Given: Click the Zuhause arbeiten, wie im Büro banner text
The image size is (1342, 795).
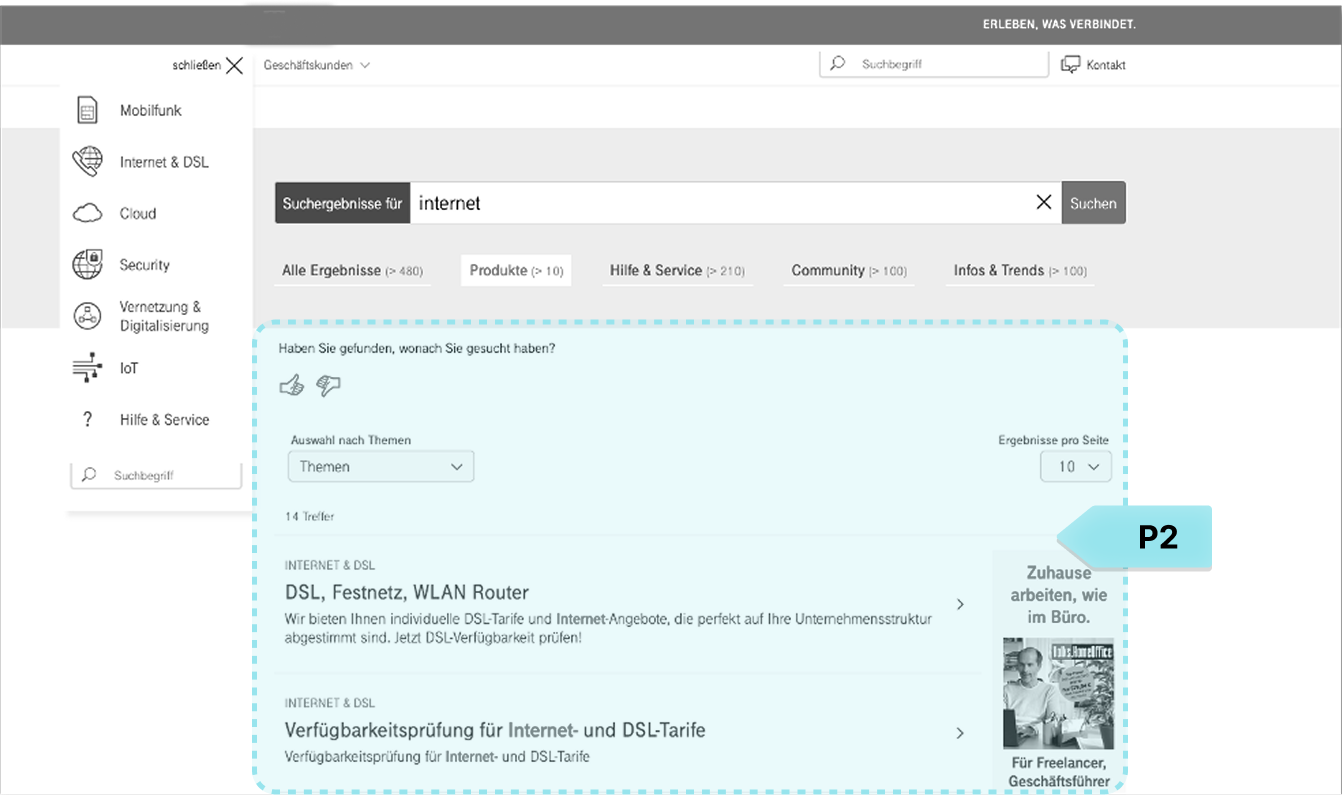Looking at the screenshot, I should coord(1059,595).
